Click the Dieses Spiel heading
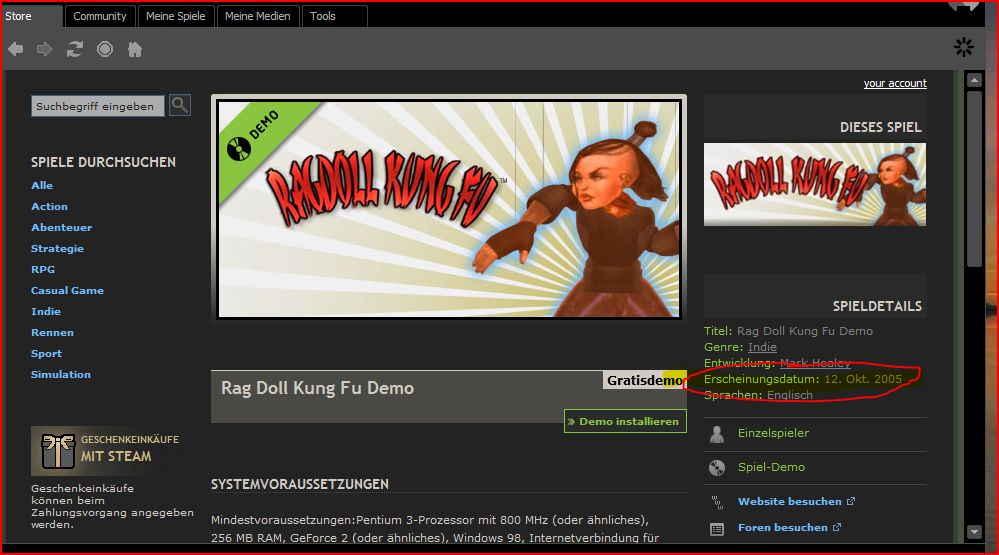This screenshot has width=999, height=555. 880,127
